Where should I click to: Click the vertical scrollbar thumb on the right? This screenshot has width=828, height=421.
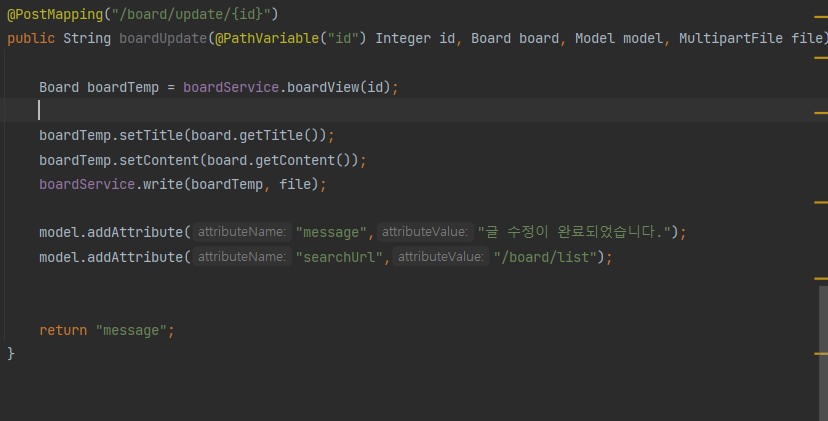pos(823,353)
